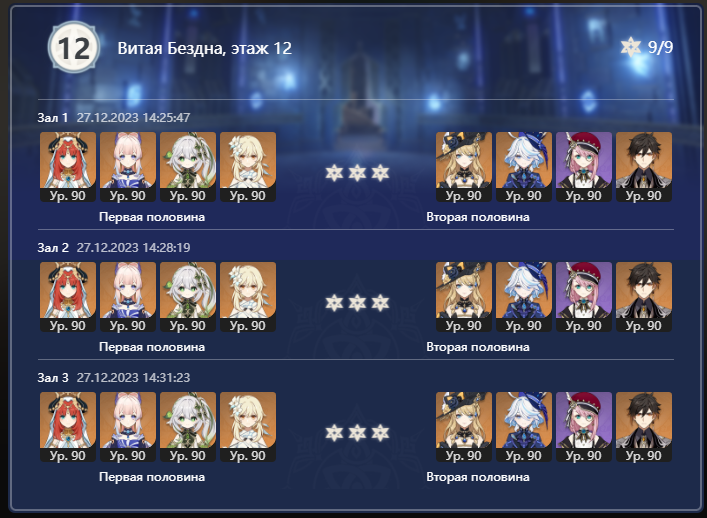Click the three stars for Зал 3

point(357,433)
